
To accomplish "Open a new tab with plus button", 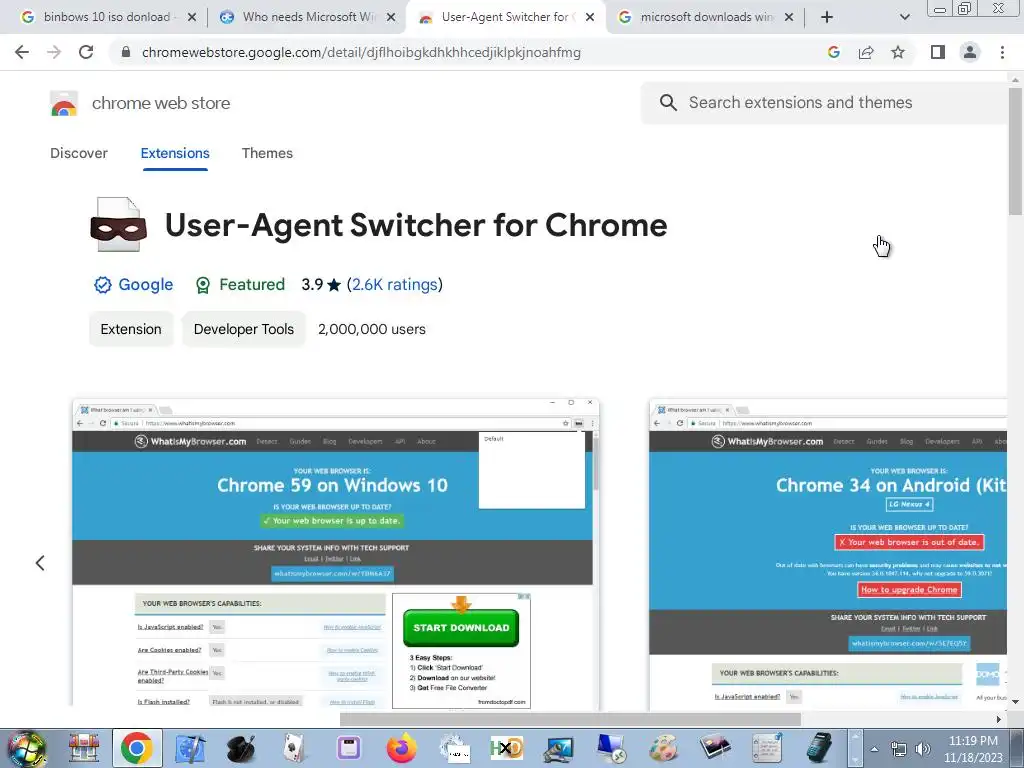I will 827,17.
